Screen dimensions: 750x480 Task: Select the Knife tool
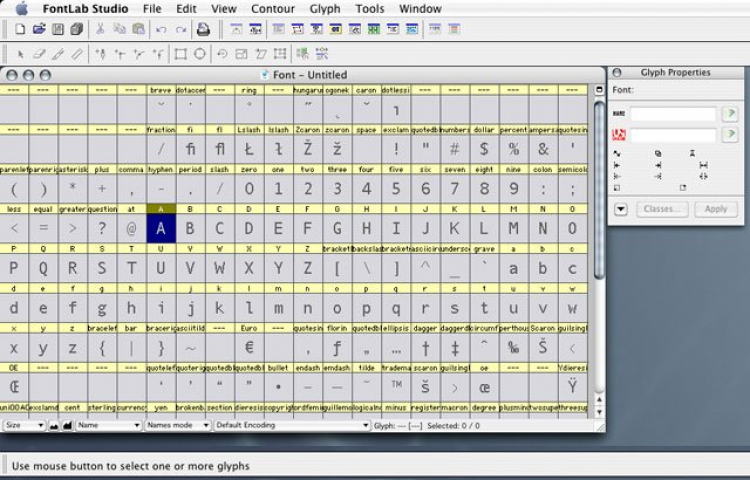(x=58, y=54)
